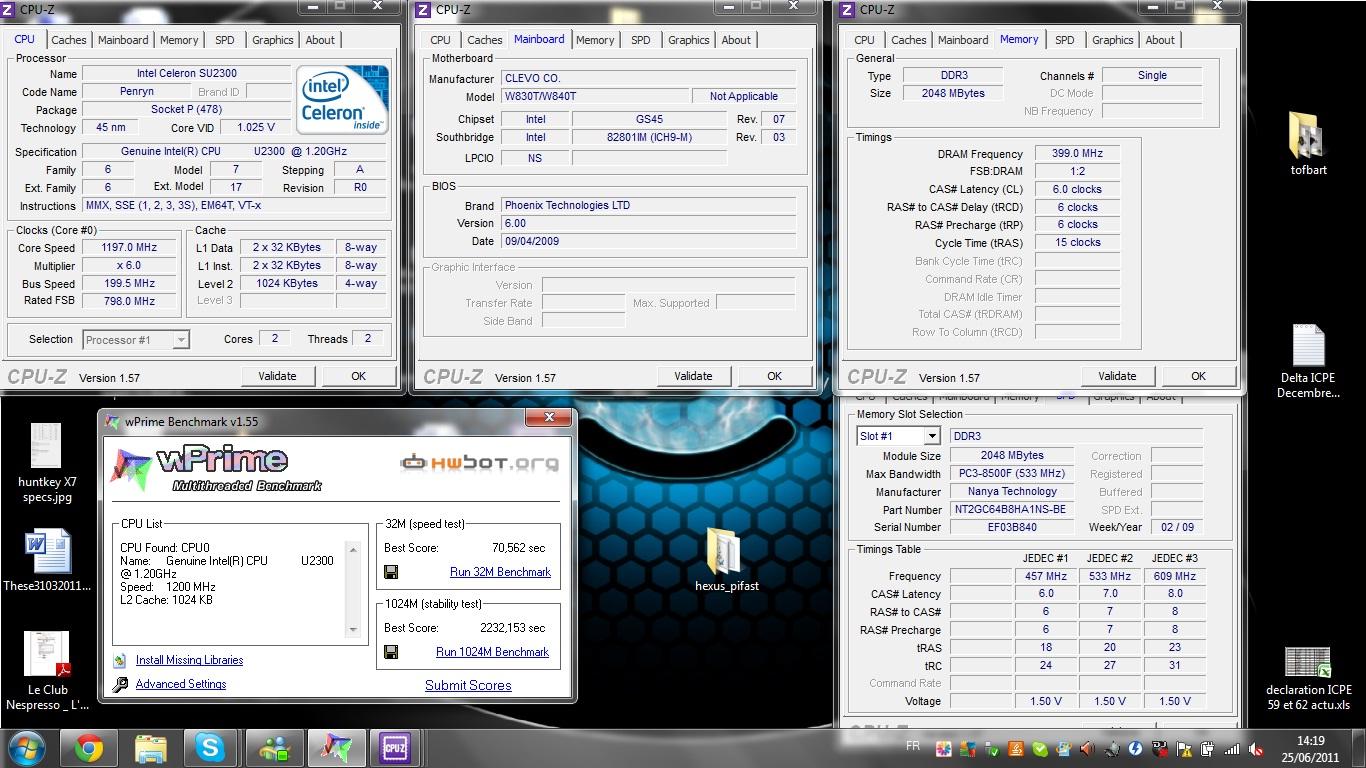
Task: Open Windows Live Messenger from the taskbar
Action: pos(273,748)
